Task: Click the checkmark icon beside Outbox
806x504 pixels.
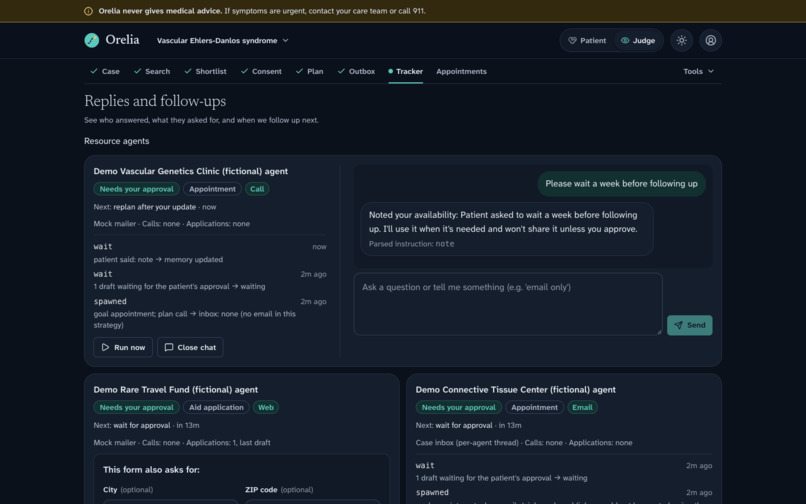Action: click(x=341, y=71)
